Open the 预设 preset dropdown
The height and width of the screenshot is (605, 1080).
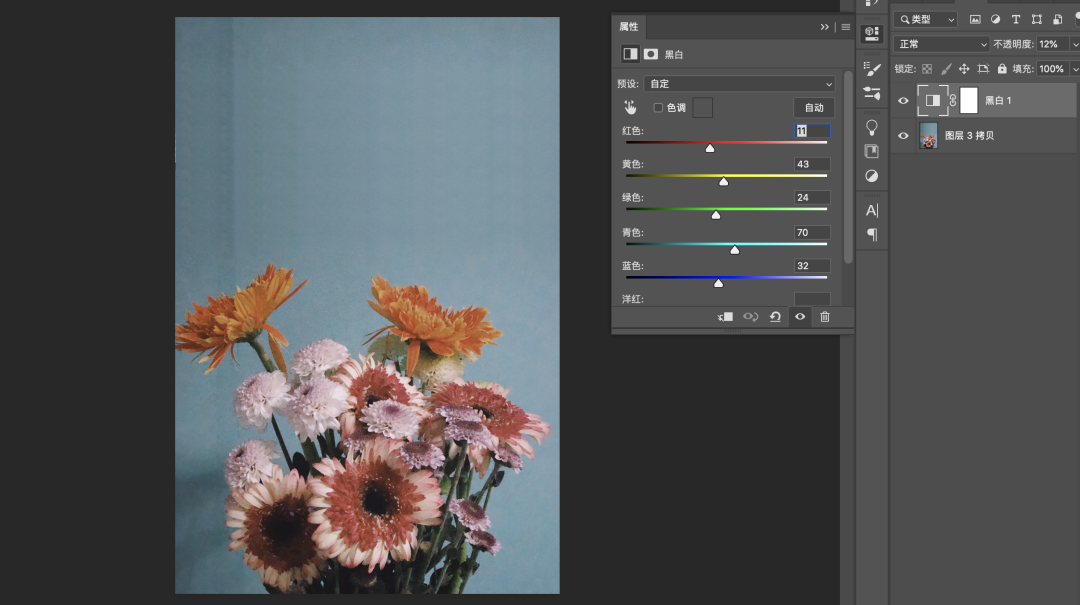pyautogui.click(x=739, y=84)
